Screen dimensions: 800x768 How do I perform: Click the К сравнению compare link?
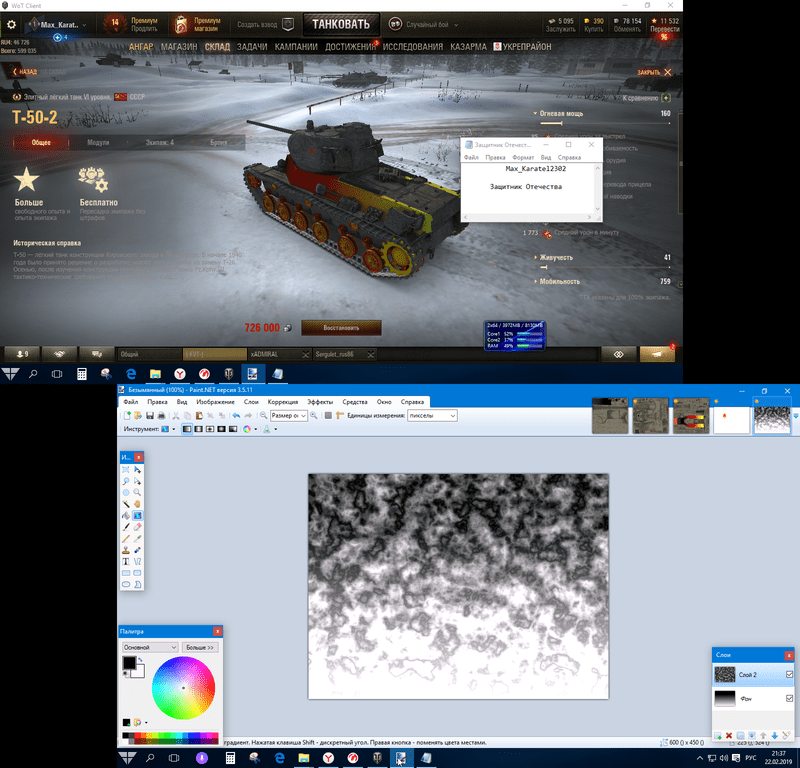click(646, 97)
